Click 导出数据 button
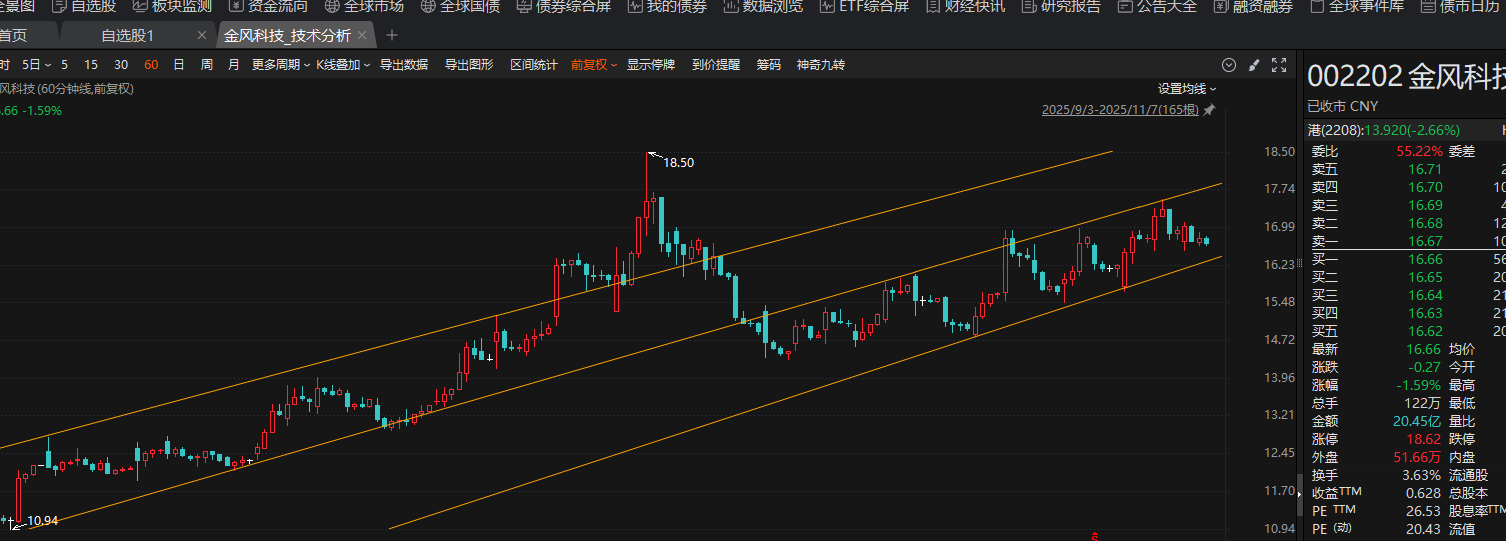 [x=404, y=64]
